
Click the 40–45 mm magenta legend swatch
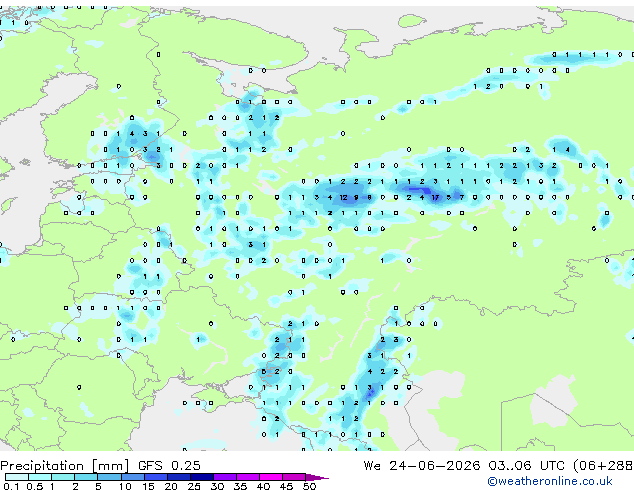[x=271, y=477]
